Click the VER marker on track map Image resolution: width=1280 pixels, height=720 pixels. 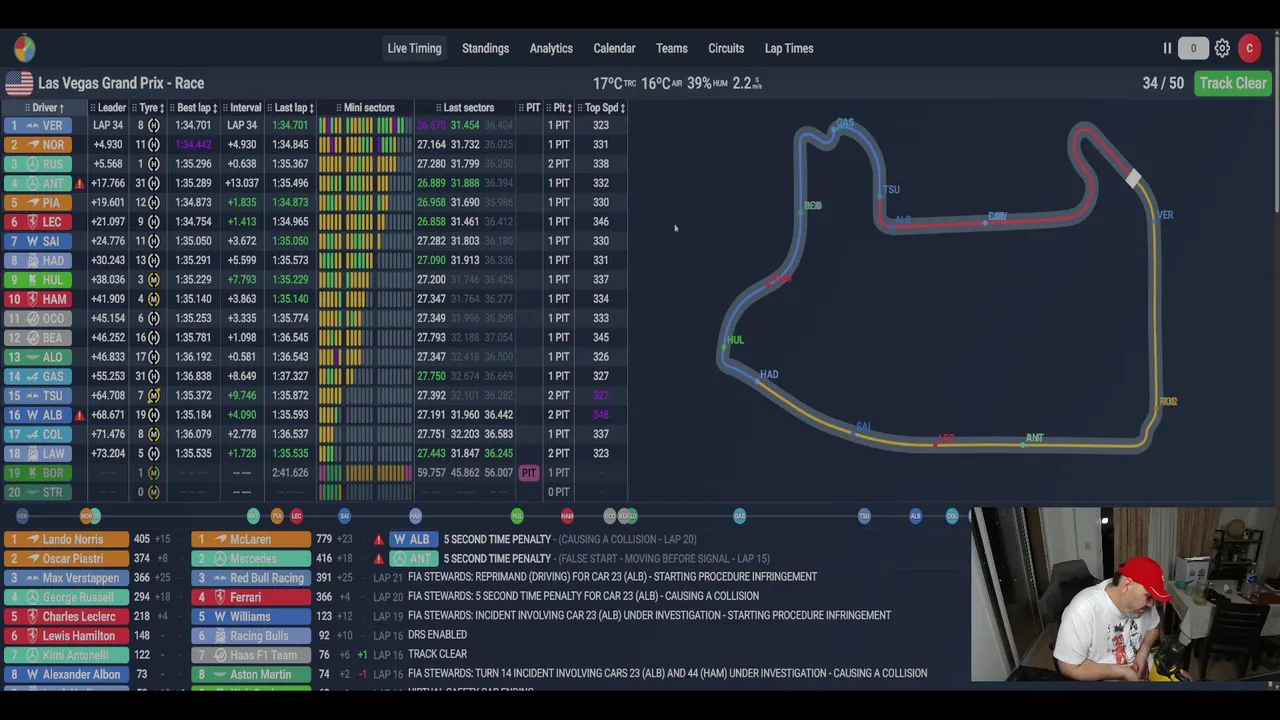1165,215
